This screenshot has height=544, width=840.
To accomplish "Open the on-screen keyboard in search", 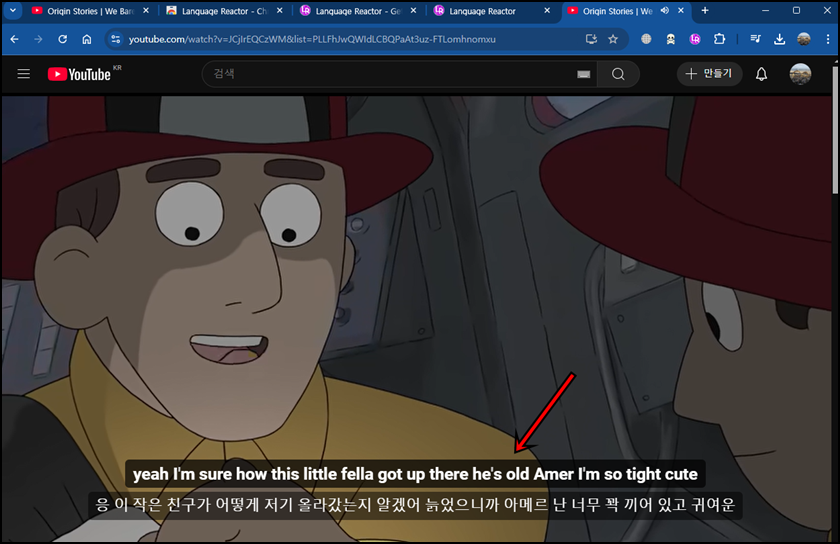I will pos(583,74).
